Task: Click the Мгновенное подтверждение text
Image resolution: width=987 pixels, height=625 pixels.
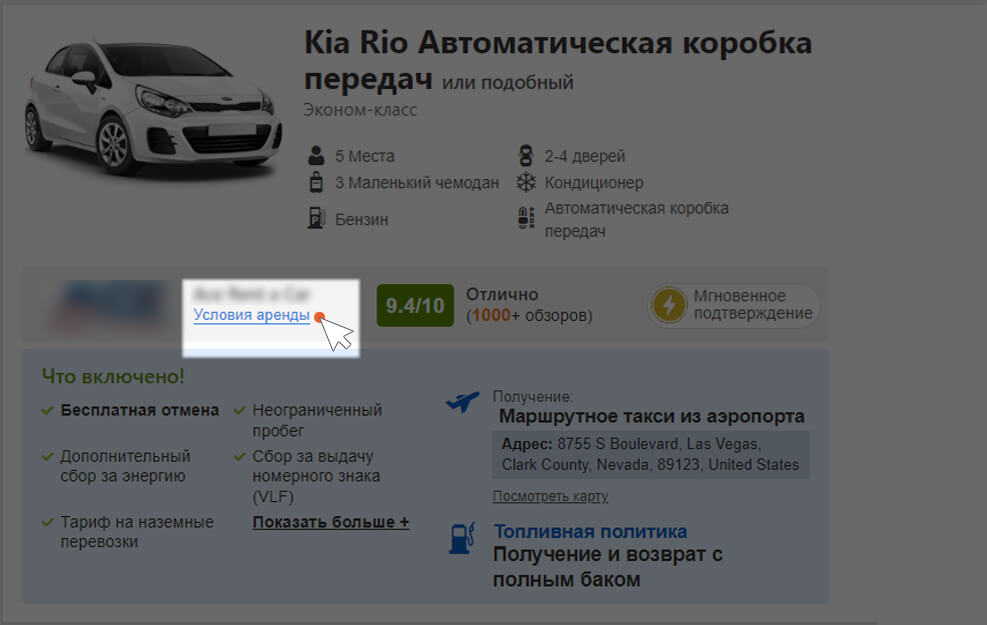Action: point(753,305)
